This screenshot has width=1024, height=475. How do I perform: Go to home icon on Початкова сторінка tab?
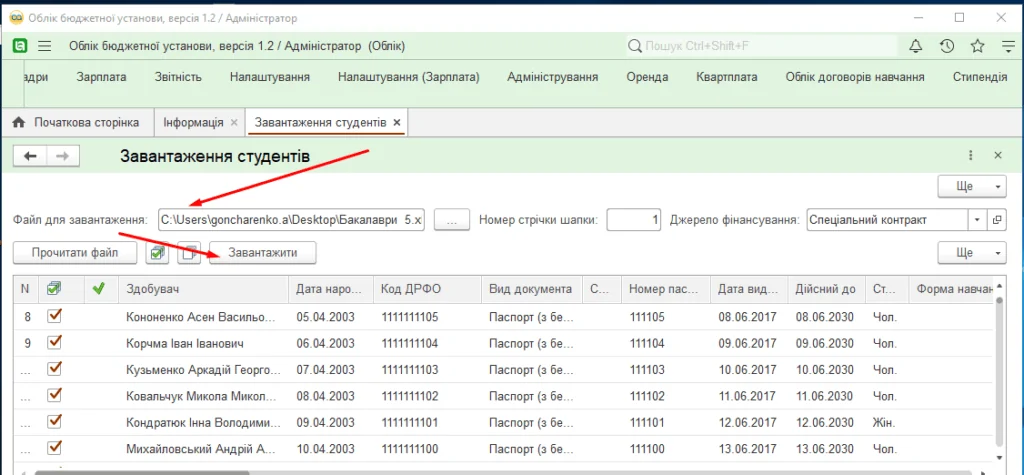pyautogui.click(x=18, y=122)
